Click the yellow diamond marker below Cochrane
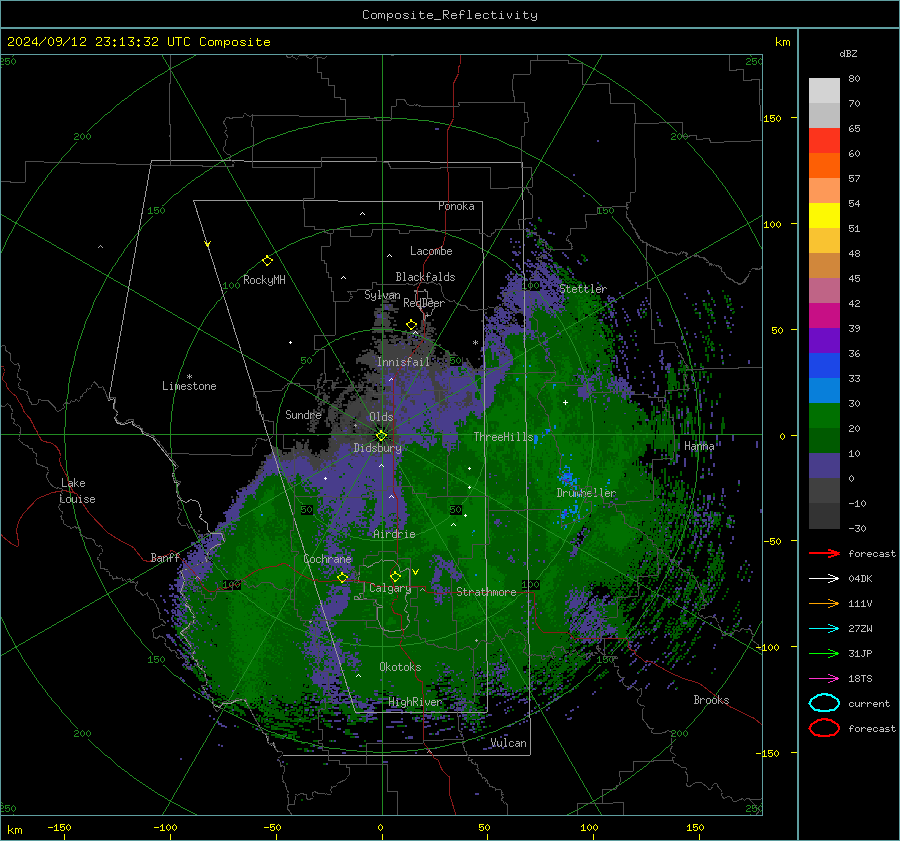Screen dimensions: 900x841 tap(342, 577)
